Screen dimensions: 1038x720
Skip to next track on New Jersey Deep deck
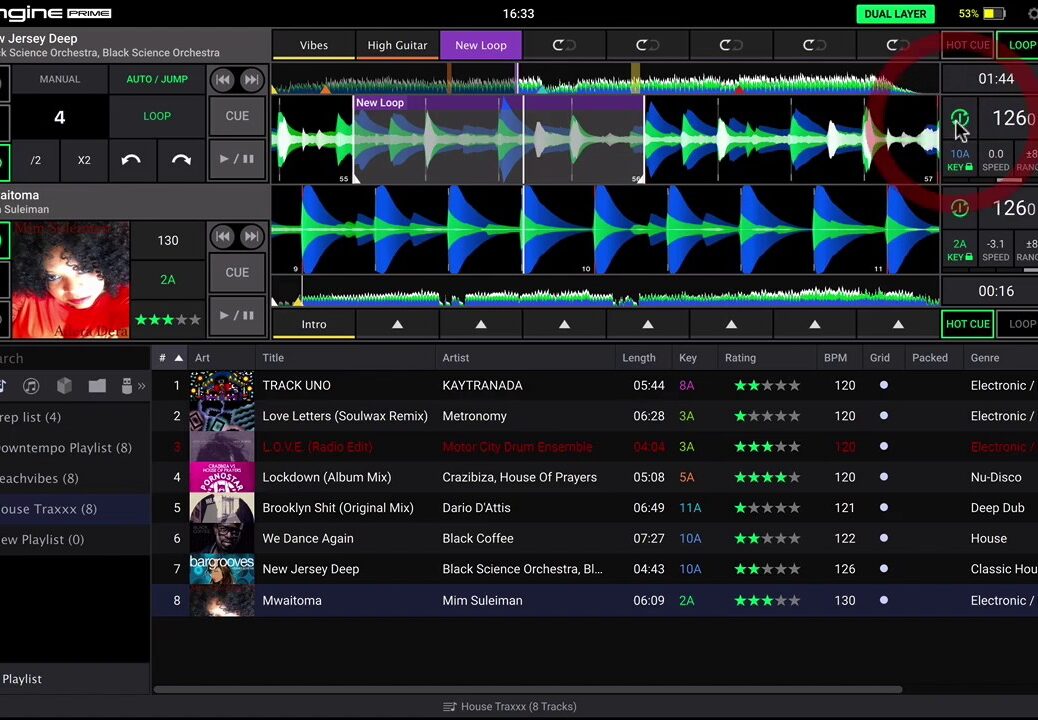click(x=251, y=80)
